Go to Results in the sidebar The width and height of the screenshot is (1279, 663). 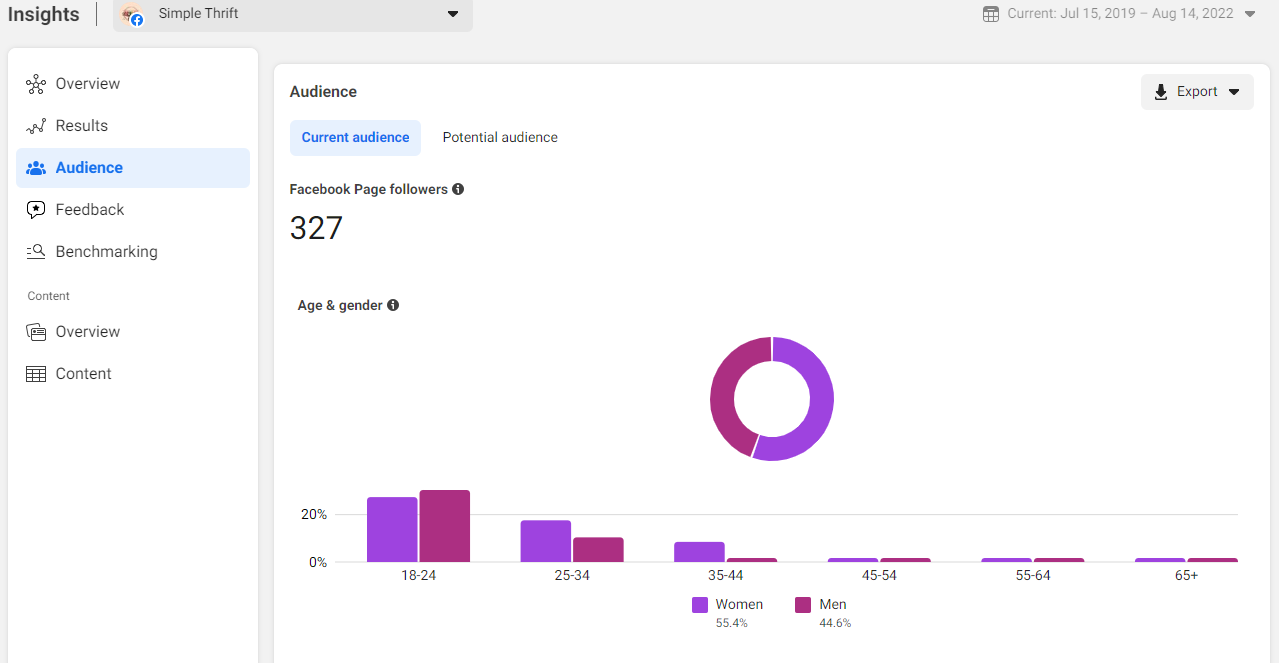coord(133,126)
